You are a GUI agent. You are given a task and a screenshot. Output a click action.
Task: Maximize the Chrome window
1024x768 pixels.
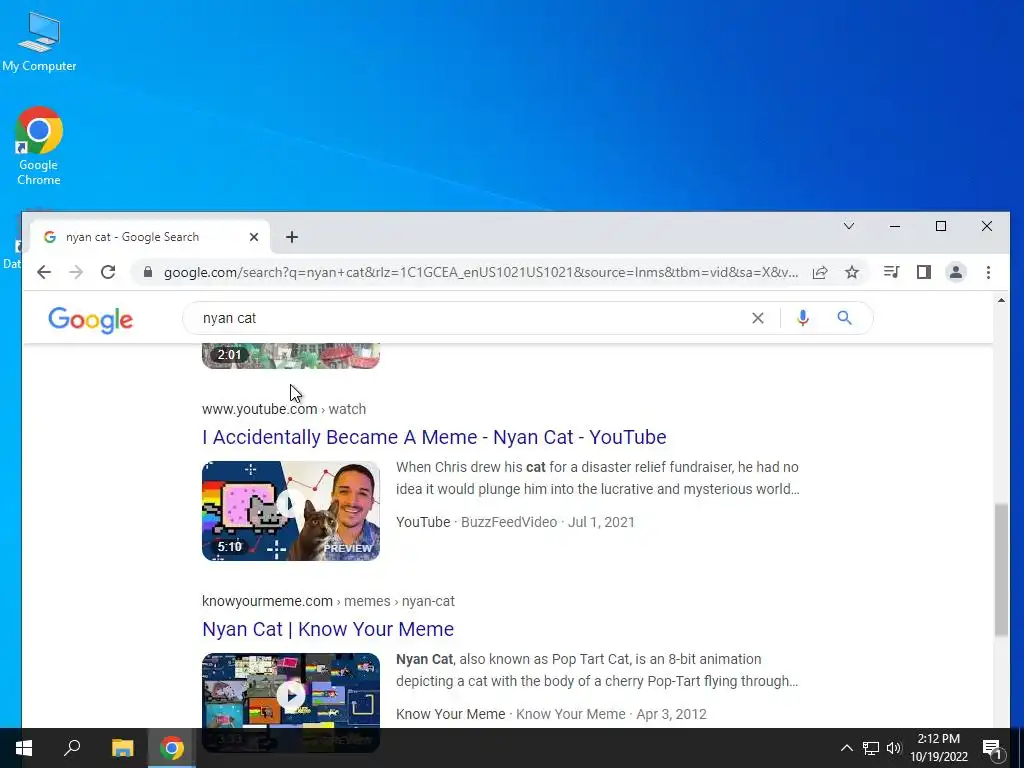(x=940, y=226)
